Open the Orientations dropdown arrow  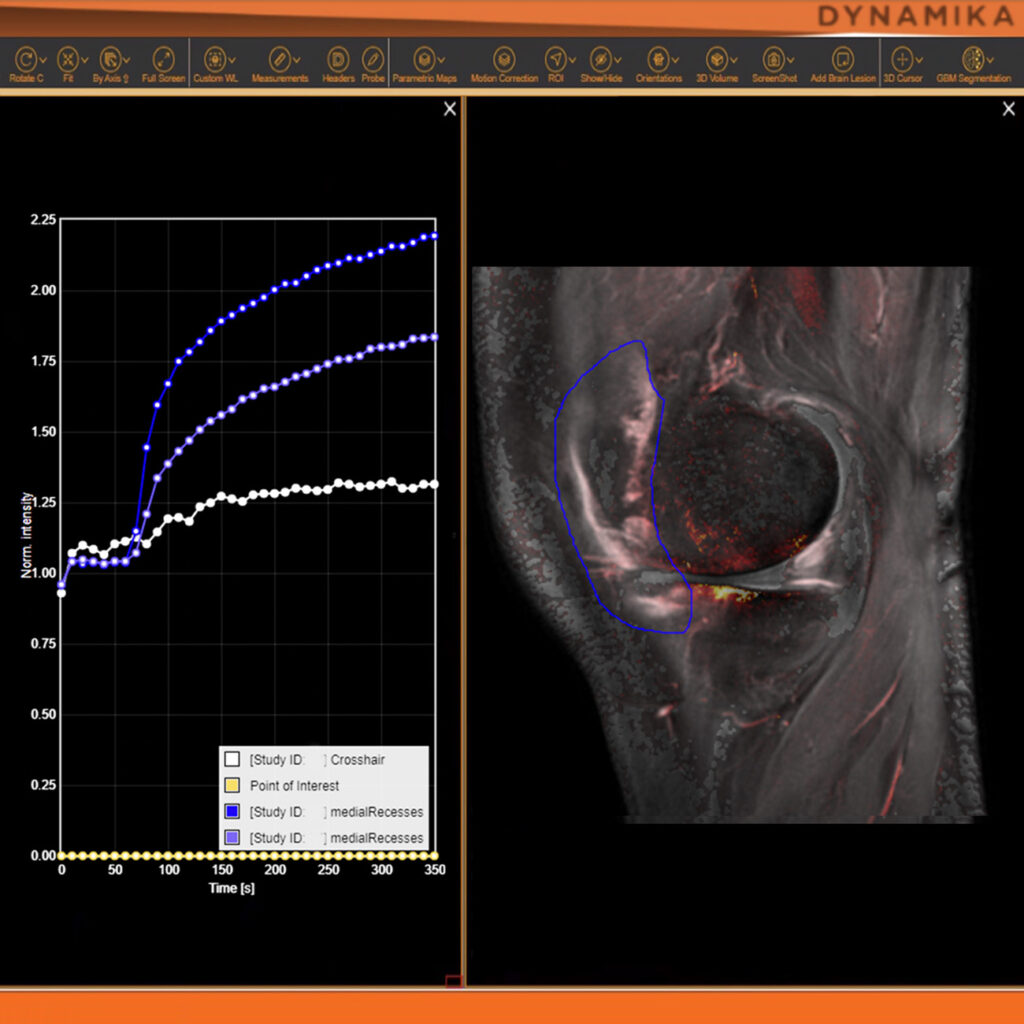(x=675, y=60)
